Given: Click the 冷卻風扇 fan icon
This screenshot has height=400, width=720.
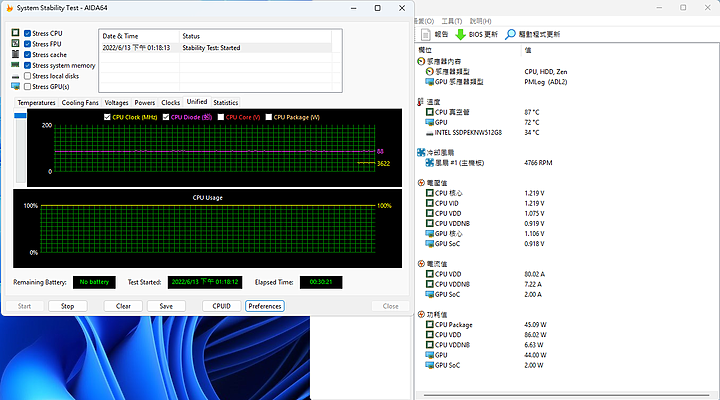Looking at the screenshot, I should click(x=421, y=152).
